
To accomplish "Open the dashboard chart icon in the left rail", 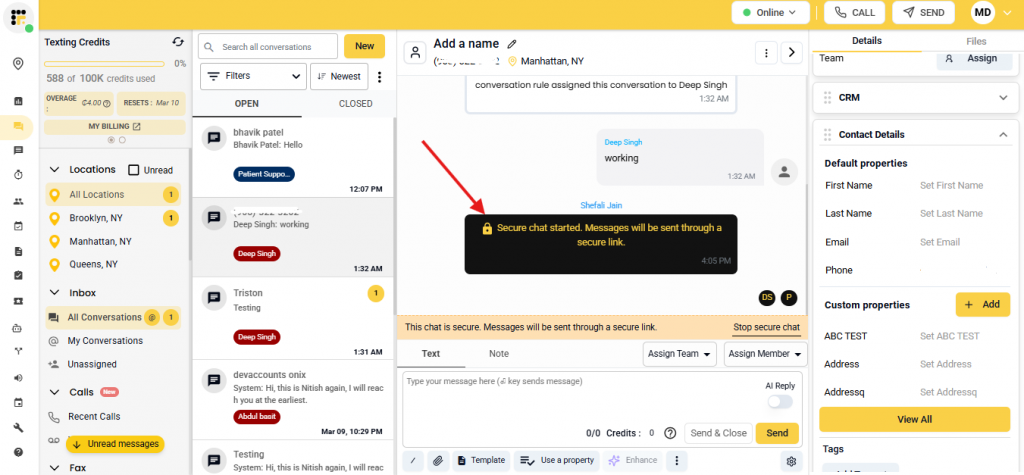I will coord(18,101).
